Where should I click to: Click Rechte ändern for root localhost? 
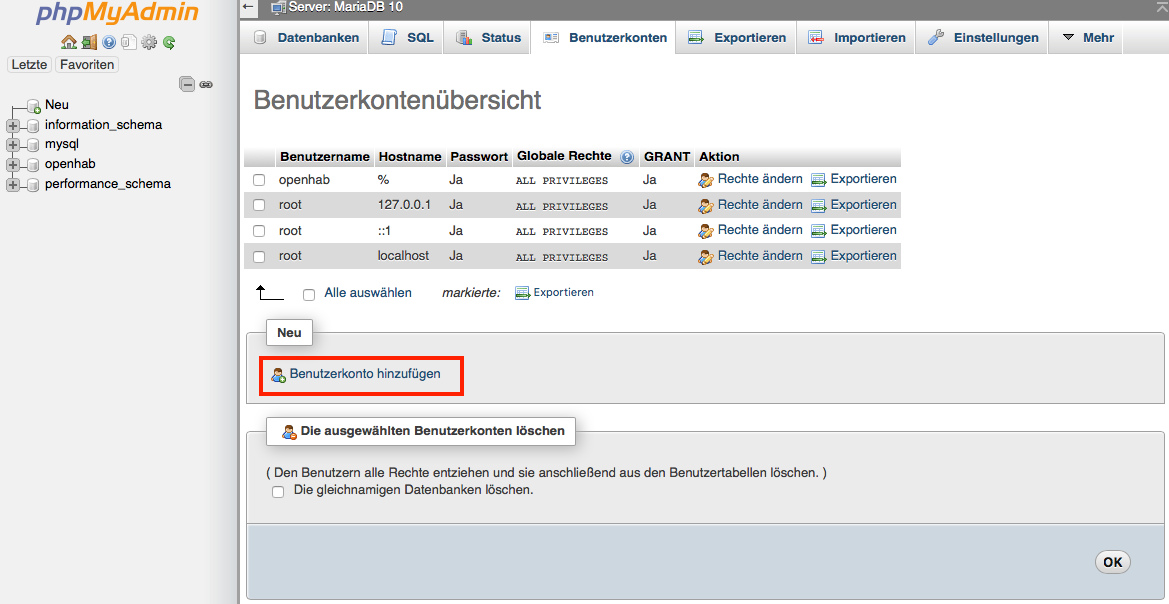tap(759, 256)
